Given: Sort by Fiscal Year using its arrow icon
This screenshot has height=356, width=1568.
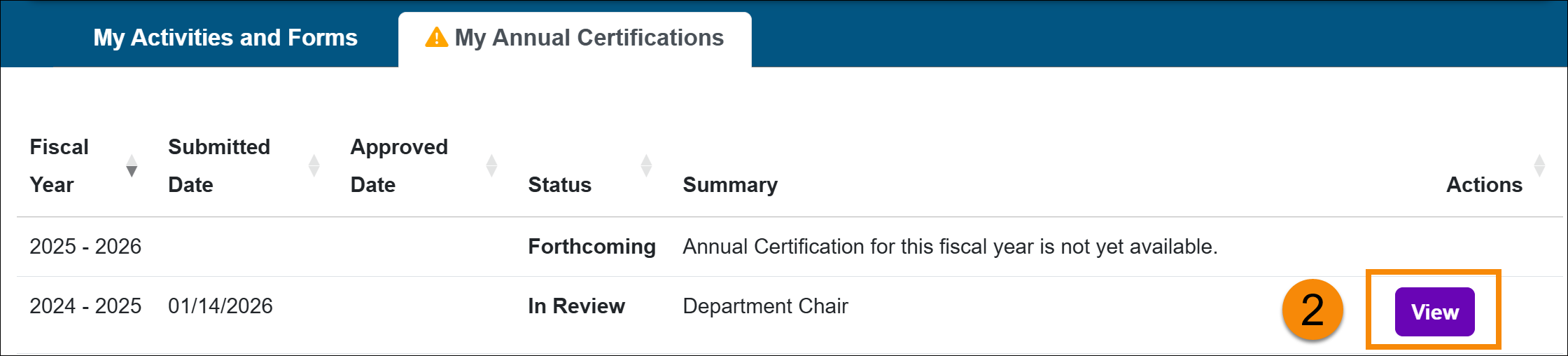Looking at the screenshot, I should [132, 166].
